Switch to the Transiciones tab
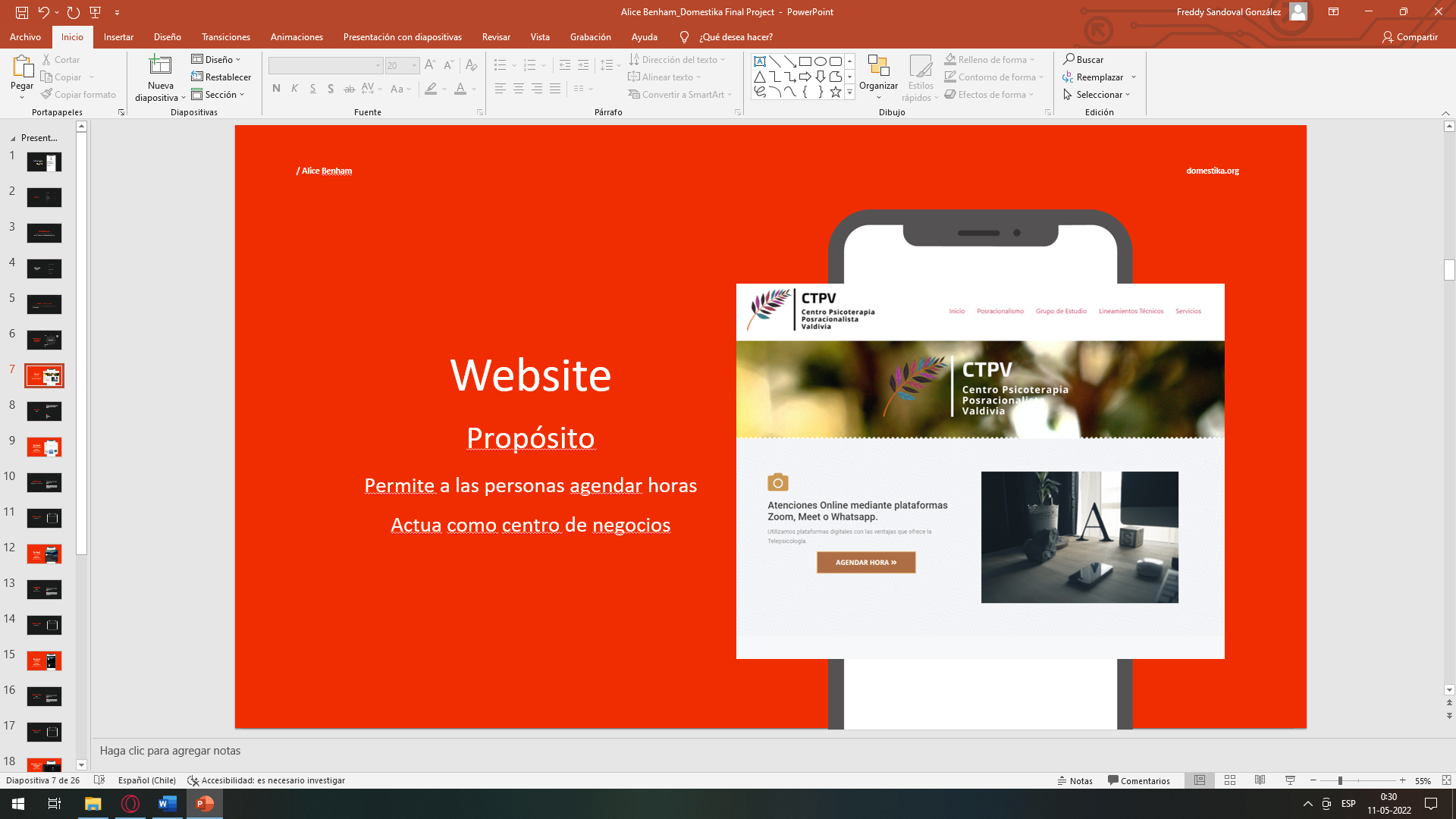 point(225,37)
